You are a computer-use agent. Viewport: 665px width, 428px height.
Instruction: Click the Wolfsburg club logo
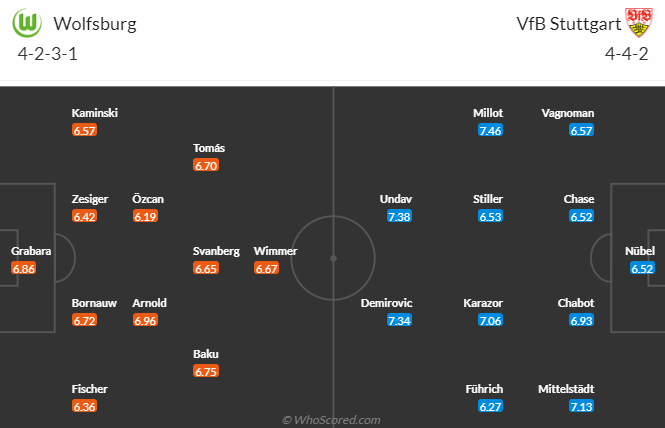click(x=29, y=22)
